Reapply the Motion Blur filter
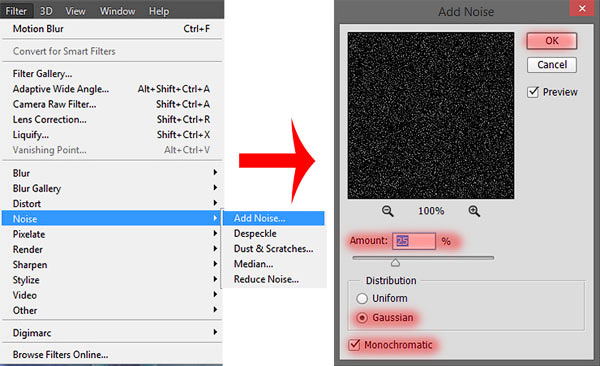Viewport: 600px width, 366px height. tap(112, 29)
